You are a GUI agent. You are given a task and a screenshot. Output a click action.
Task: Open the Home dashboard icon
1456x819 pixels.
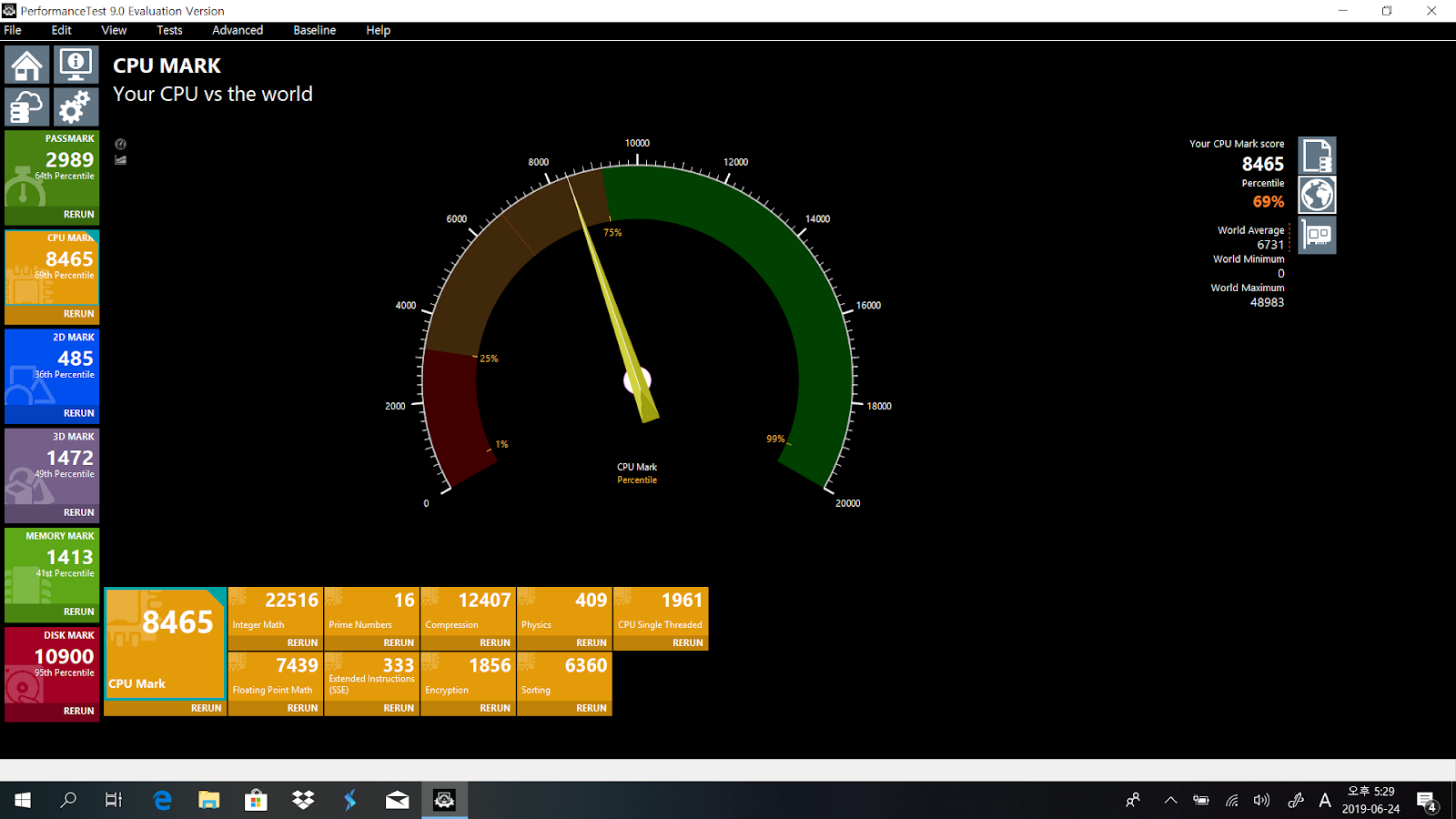27,65
